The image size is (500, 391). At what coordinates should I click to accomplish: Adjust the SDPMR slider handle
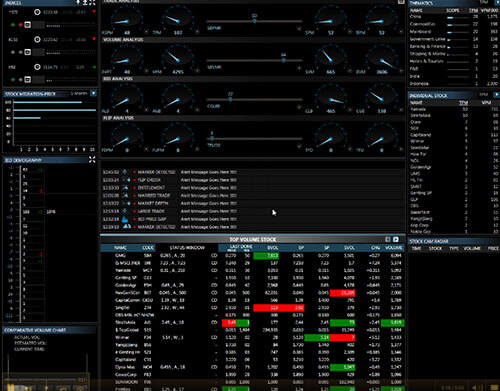[254, 21]
